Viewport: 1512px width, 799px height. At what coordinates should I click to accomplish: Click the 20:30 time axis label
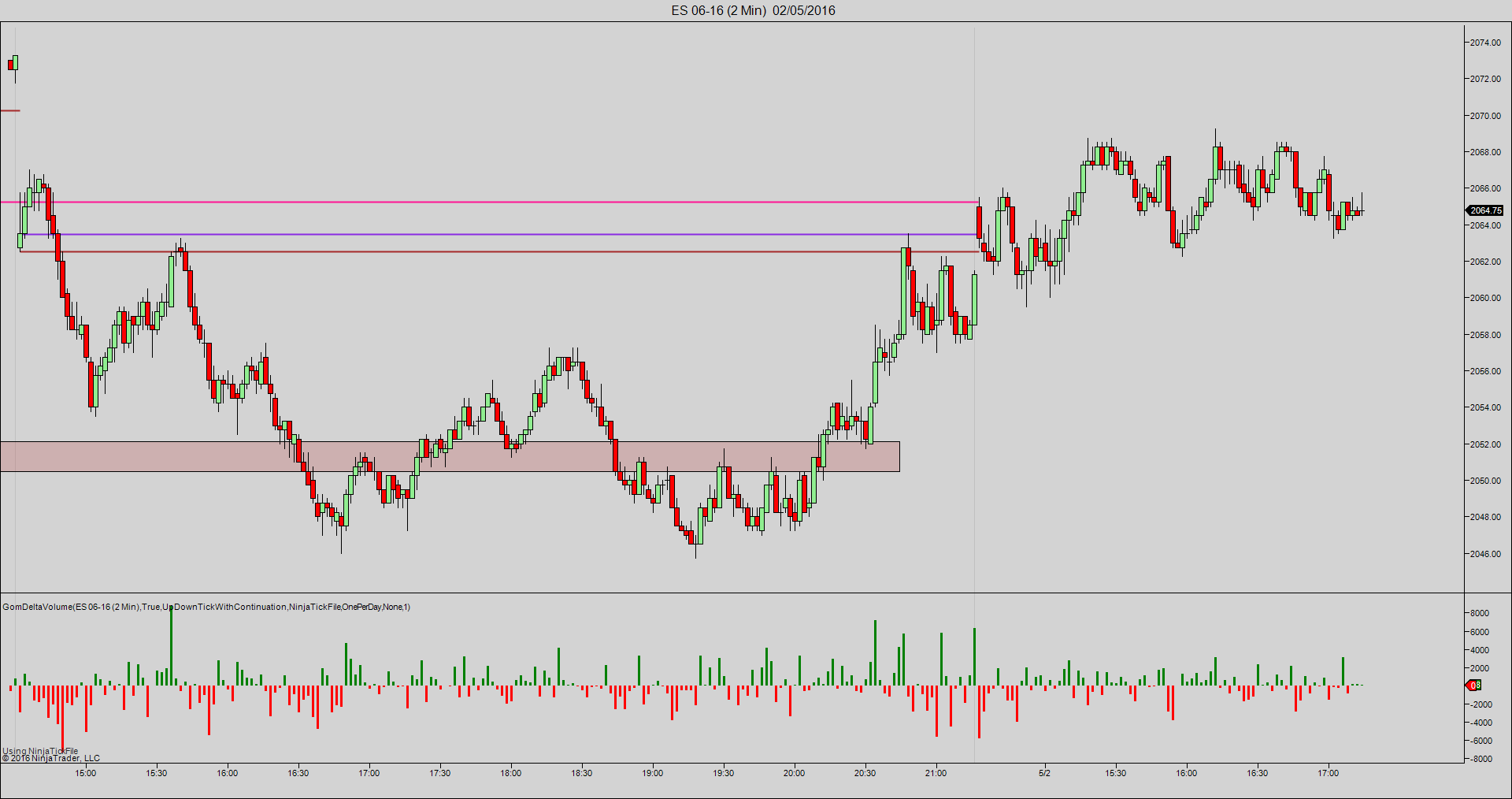pyautogui.click(x=865, y=773)
